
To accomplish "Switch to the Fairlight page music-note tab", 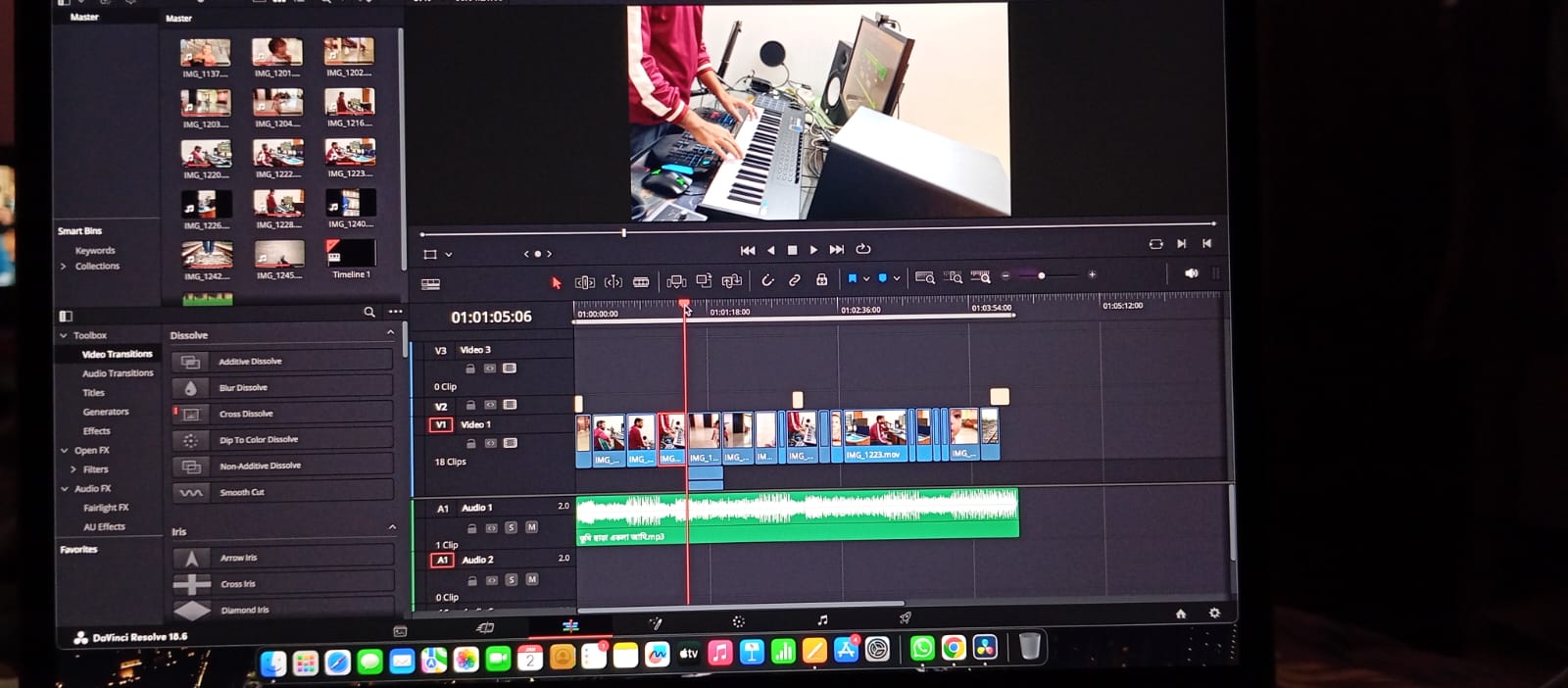I will click(x=822, y=620).
